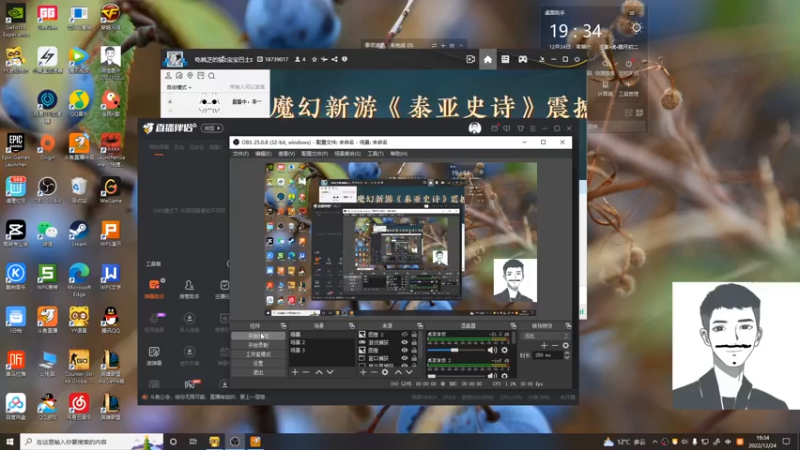Open the OBS Studio desktop shortcut
Screen dimensions: 800x450
click(47, 190)
